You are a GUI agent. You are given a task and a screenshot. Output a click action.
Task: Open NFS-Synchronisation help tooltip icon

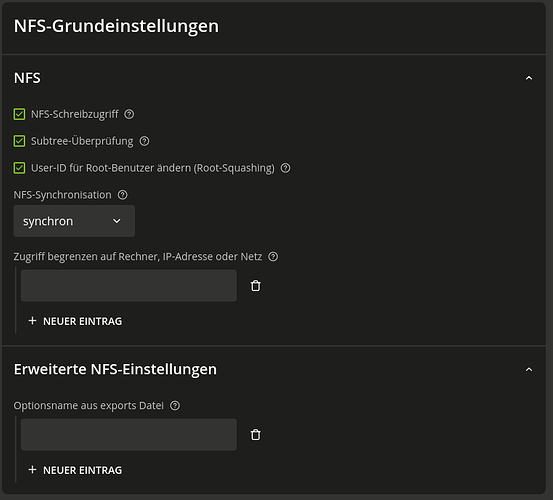click(x=122, y=195)
